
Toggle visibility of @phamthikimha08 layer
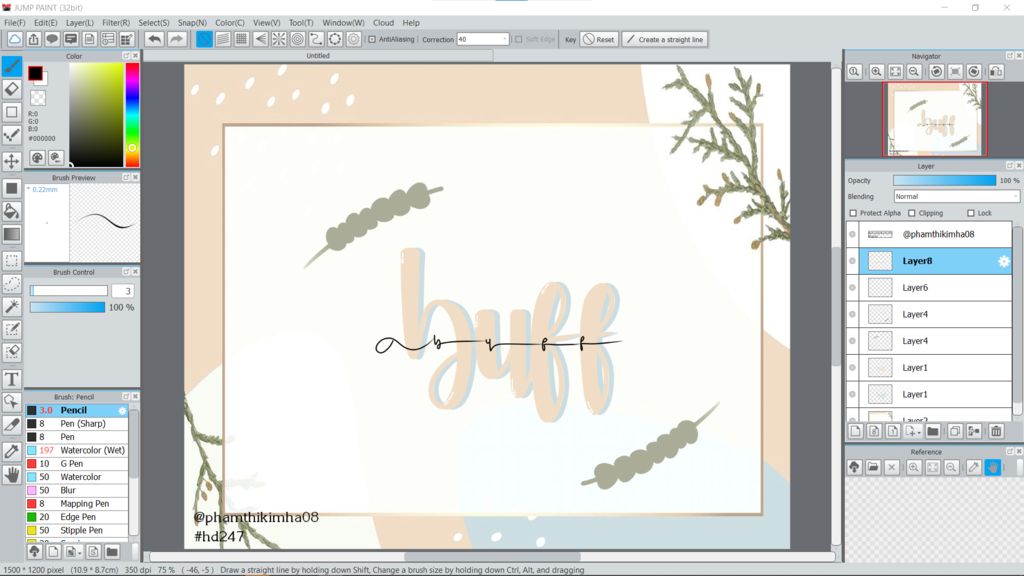click(852, 234)
